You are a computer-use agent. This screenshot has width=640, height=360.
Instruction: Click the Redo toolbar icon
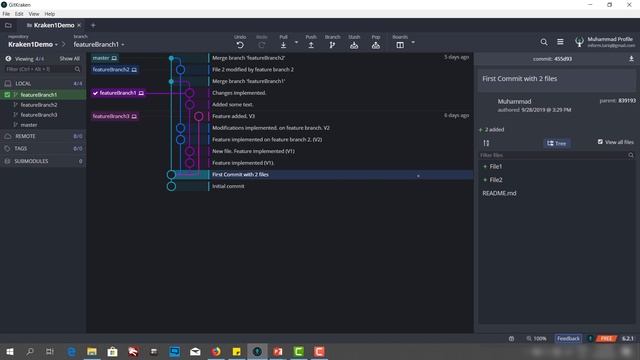(262, 45)
